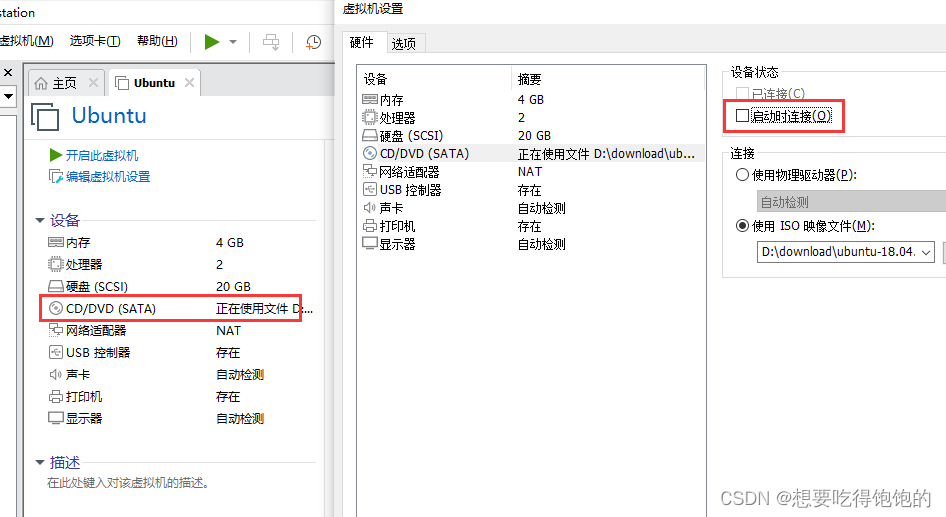Image resolution: width=946 pixels, height=517 pixels.
Task: Select 显示器 icon in settings list
Action: click(370, 244)
